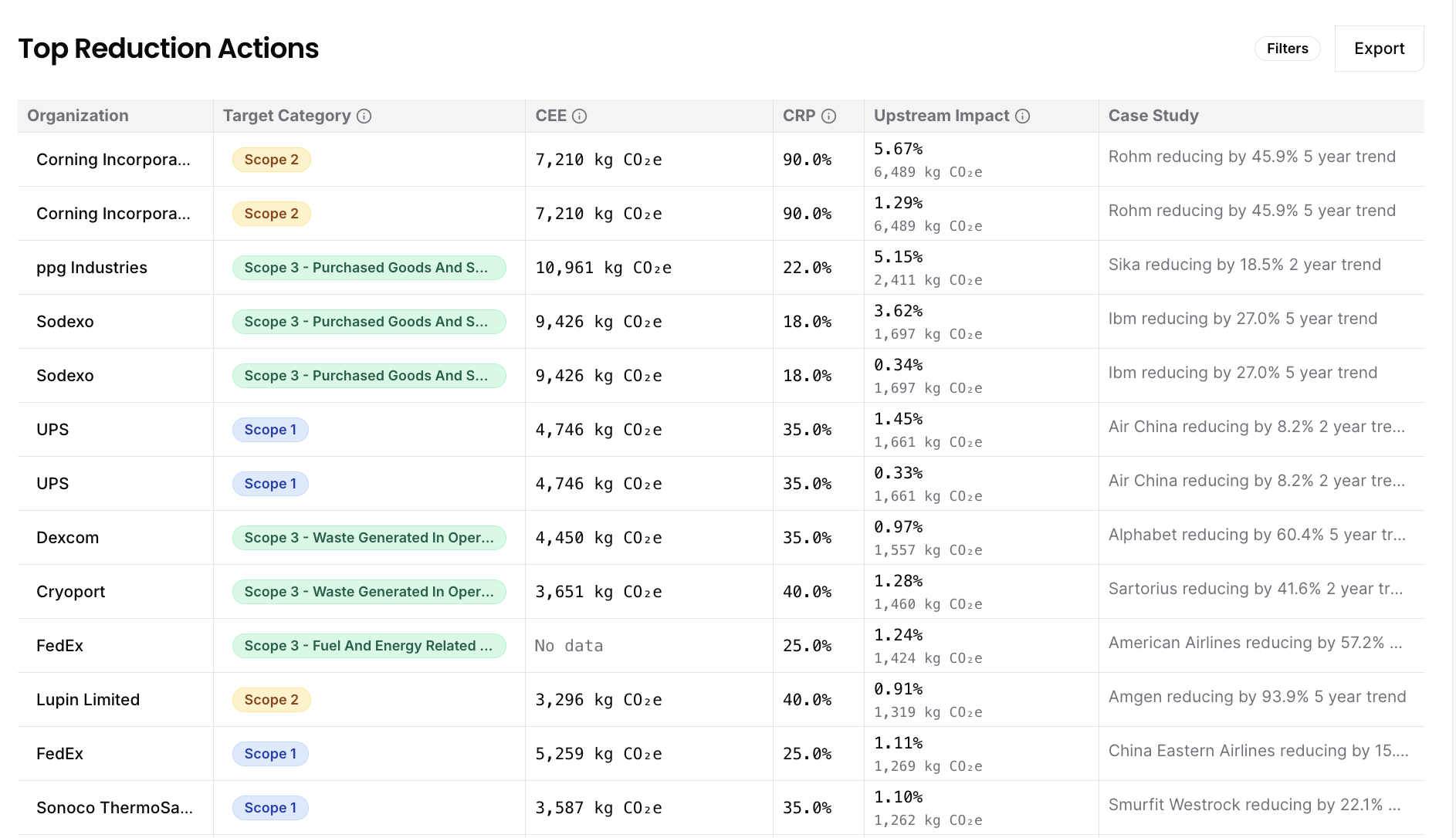The image size is (1456, 838).
Task: Select the Scope 2 tag for Lupin Limited
Action: click(x=271, y=700)
